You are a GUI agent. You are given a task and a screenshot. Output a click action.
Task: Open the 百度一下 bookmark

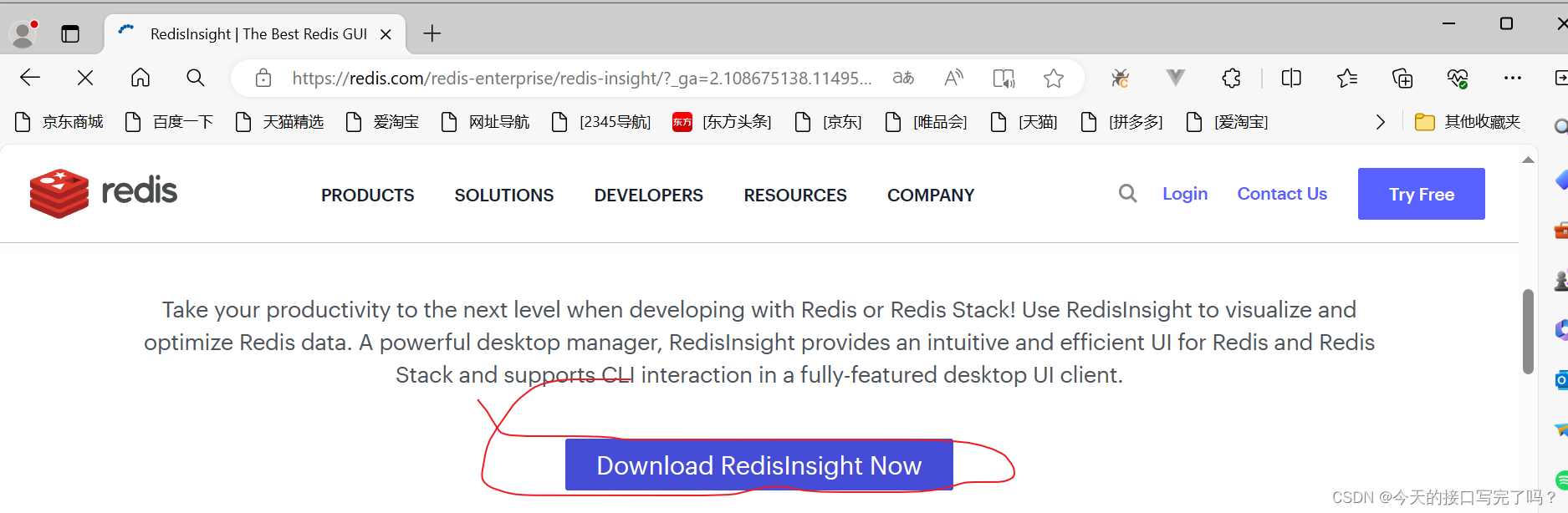[x=169, y=122]
